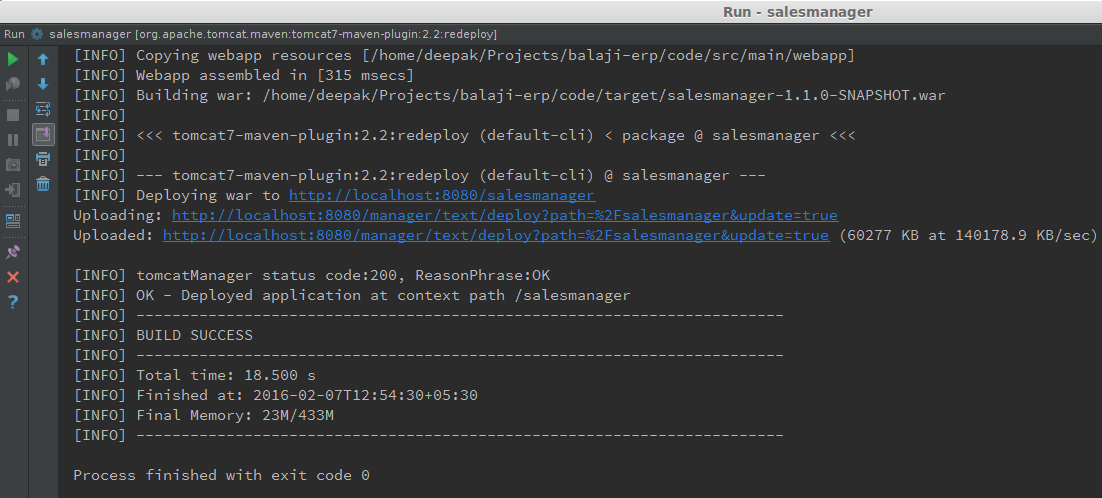Toggle Scroll to the End button
The image size is (1102, 498).
tap(43, 134)
